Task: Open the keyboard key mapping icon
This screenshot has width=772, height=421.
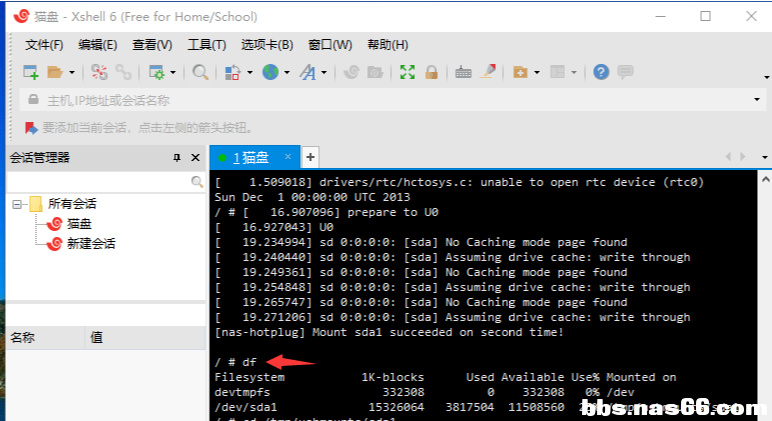Action: pos(463,72)
